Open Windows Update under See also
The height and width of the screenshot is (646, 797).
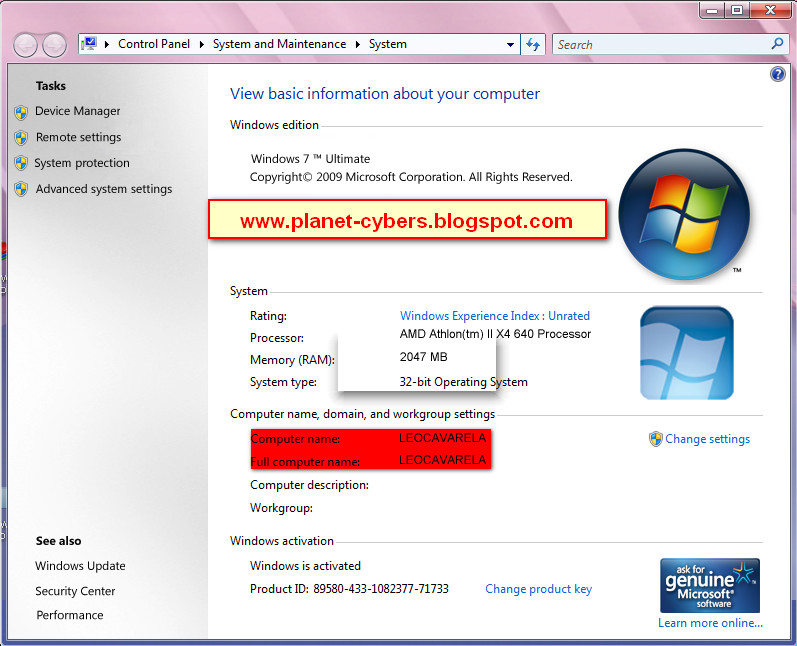pyautogui.click(x=80, y=566)
